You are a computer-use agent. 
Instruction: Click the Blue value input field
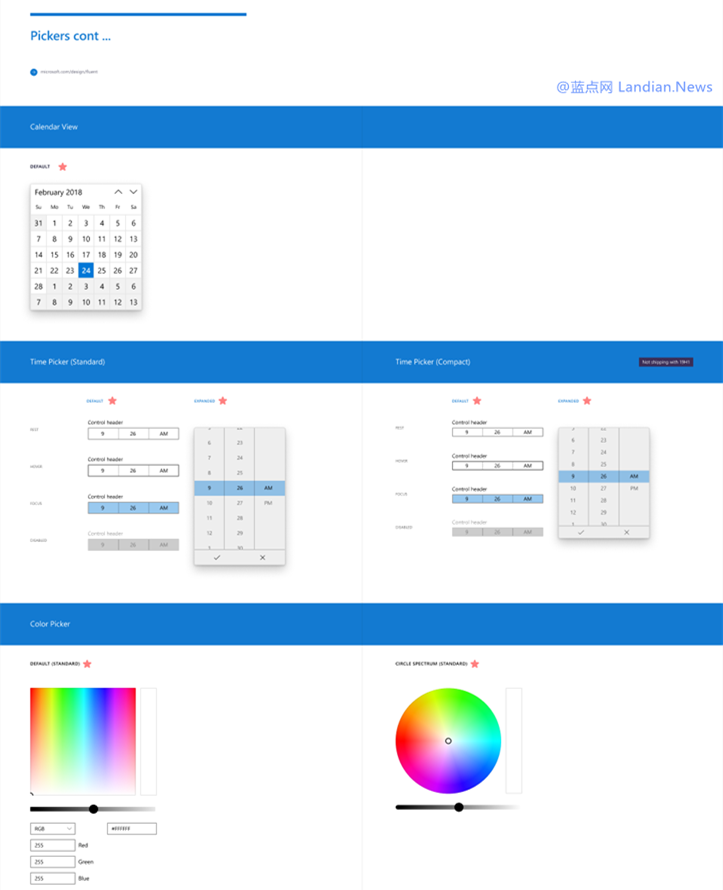click(52, 878)
